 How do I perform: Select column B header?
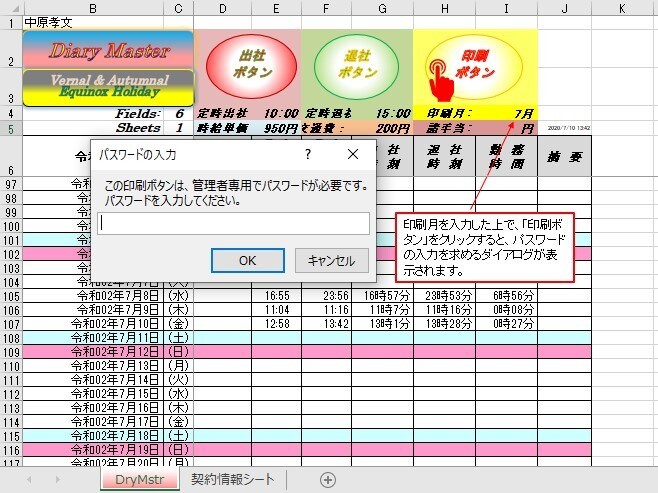[x=93, y=8]
